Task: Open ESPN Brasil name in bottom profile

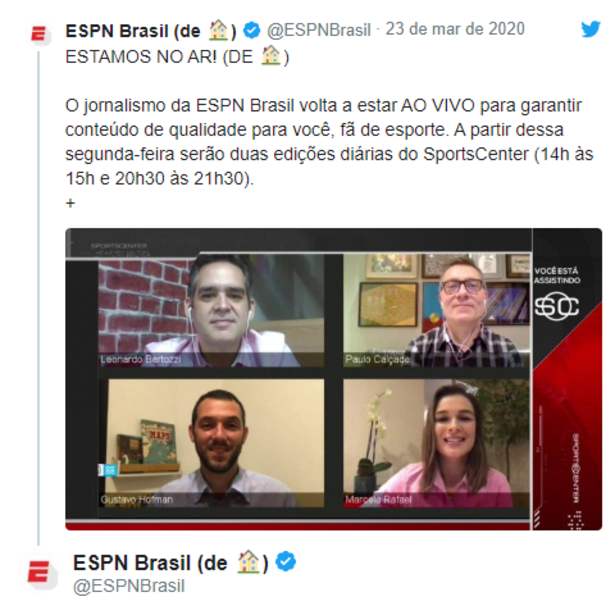Action: point(171,563)
